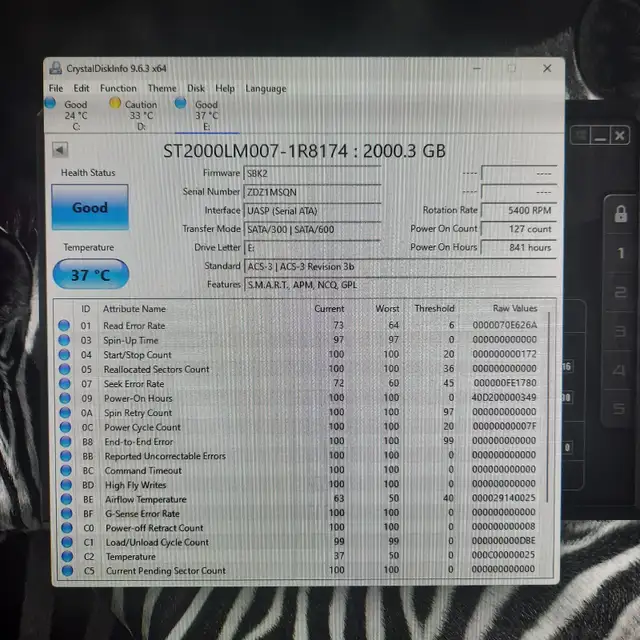Click the Threshold column header

[x=434, y=309]
